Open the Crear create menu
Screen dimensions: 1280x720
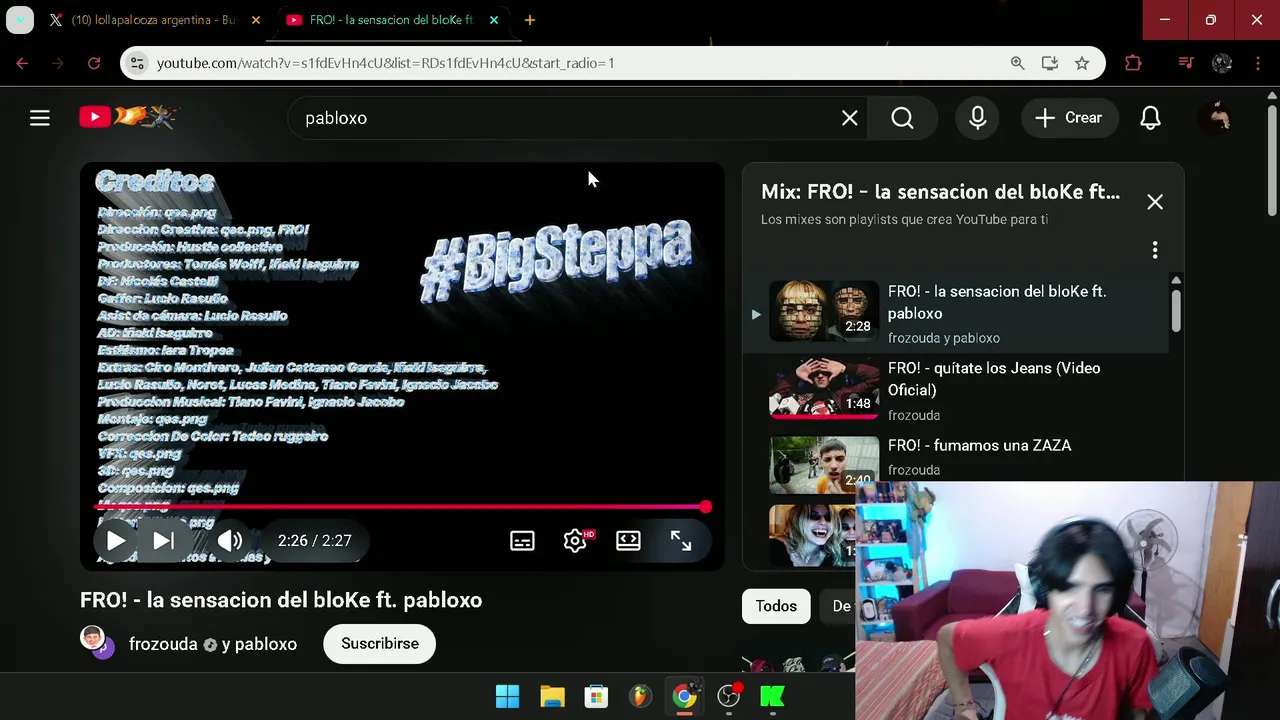(1068, 118)
